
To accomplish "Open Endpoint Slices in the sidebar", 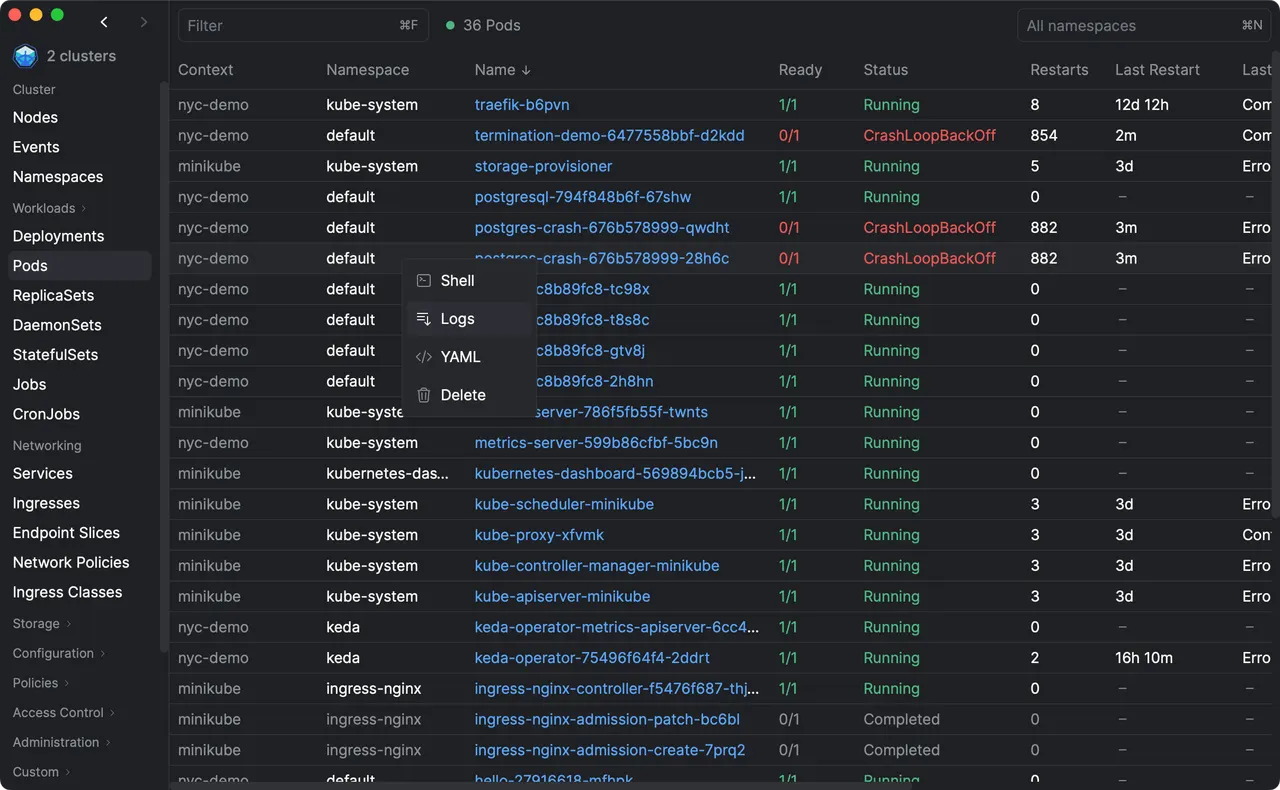I will (66, 533).
